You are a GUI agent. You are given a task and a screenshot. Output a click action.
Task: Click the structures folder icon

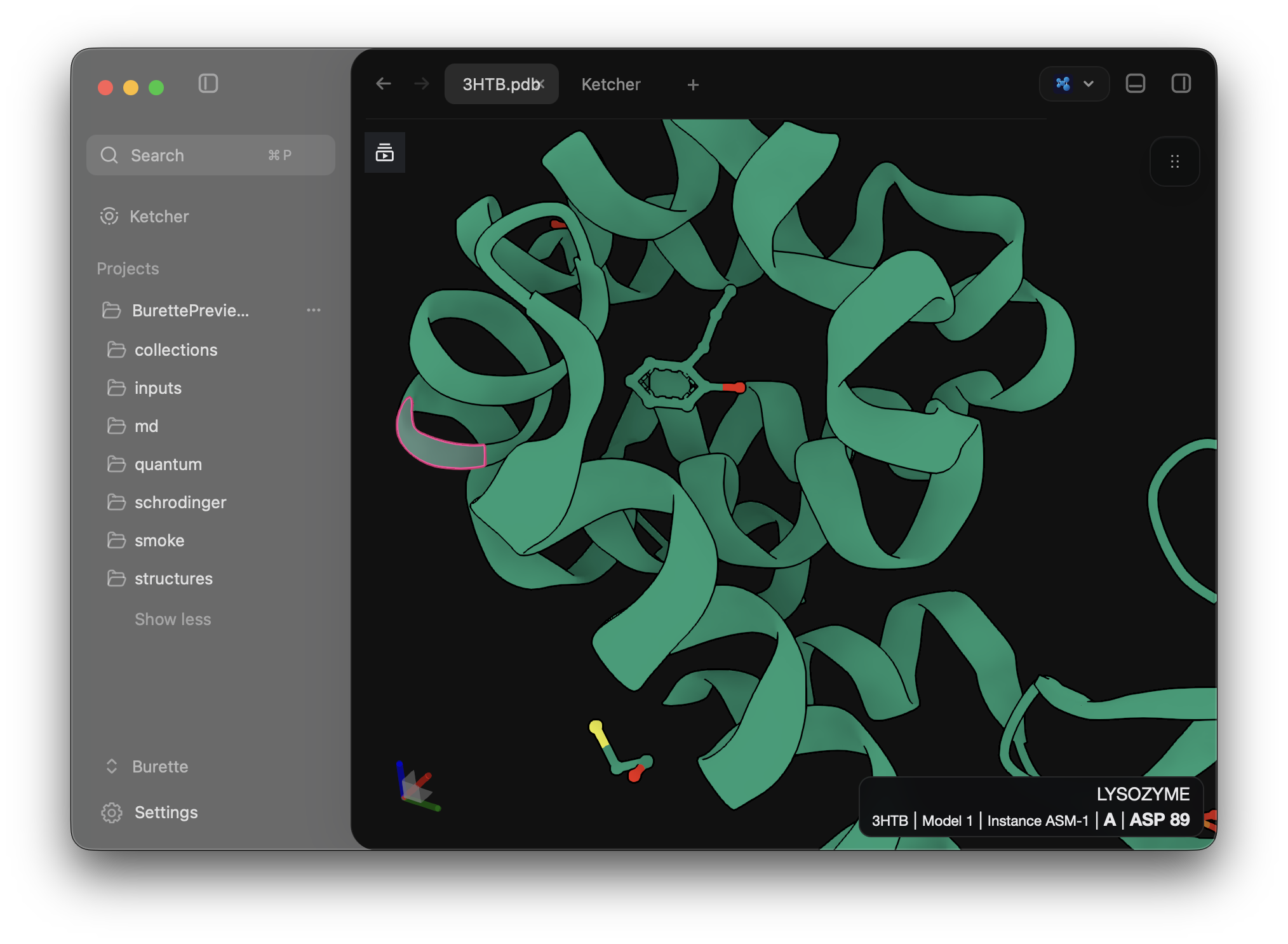click(116, 579)
